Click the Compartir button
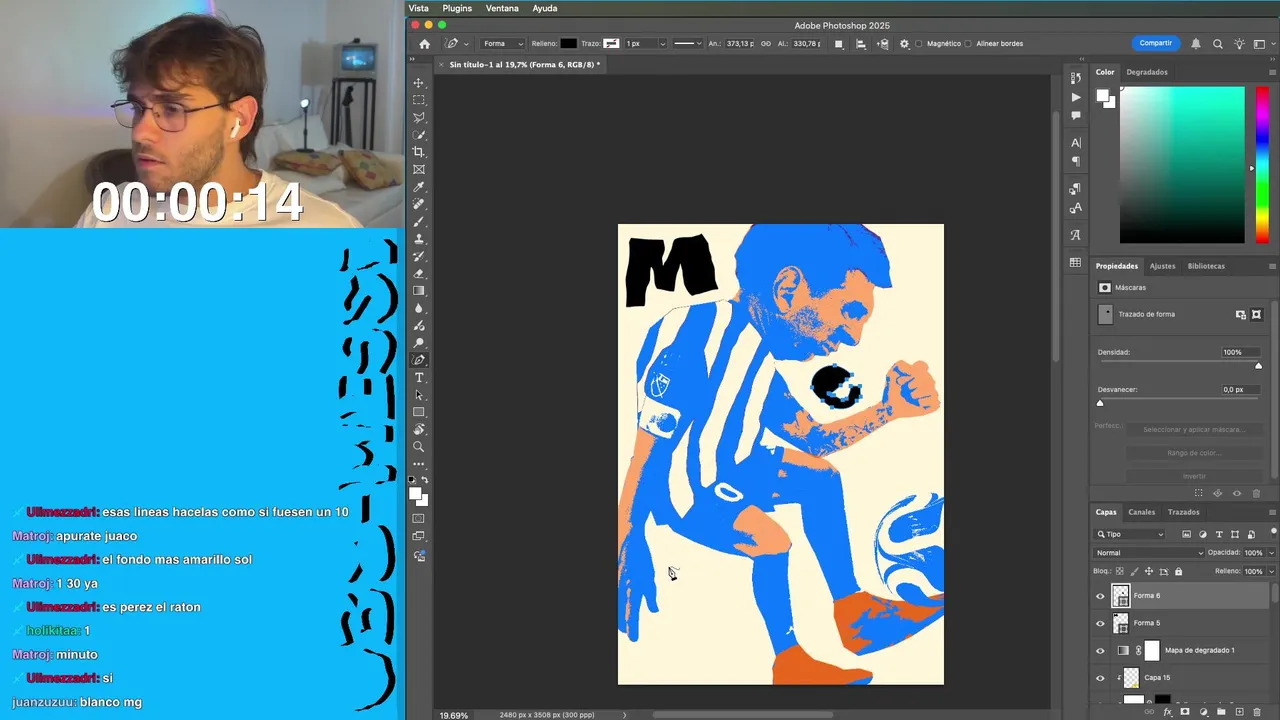The width and height of the screenshot is (1280, 720). pyautogui.click(x=1156, y=43)
